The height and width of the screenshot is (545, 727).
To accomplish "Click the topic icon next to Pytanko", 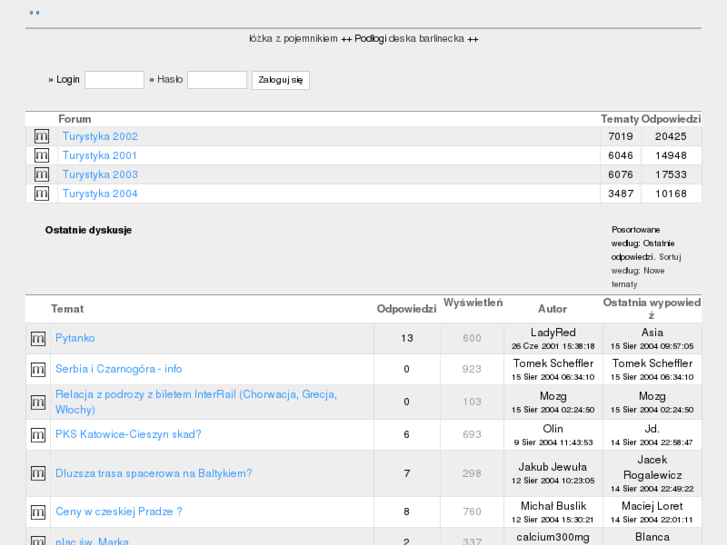I will 38,339.
